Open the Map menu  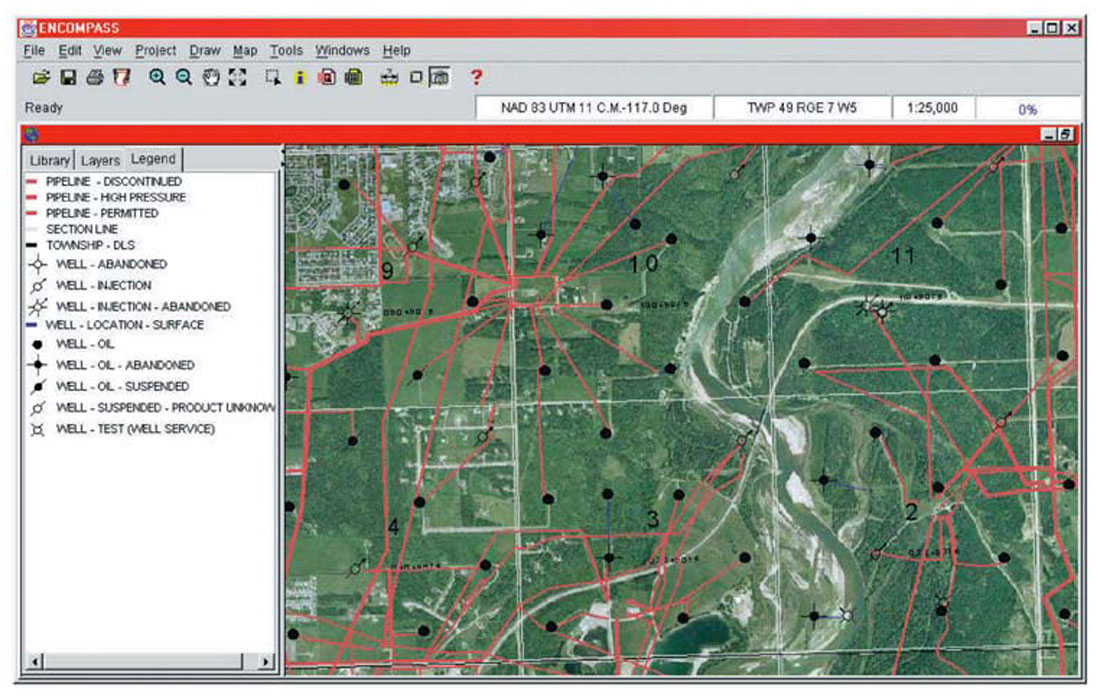[245, 51]
